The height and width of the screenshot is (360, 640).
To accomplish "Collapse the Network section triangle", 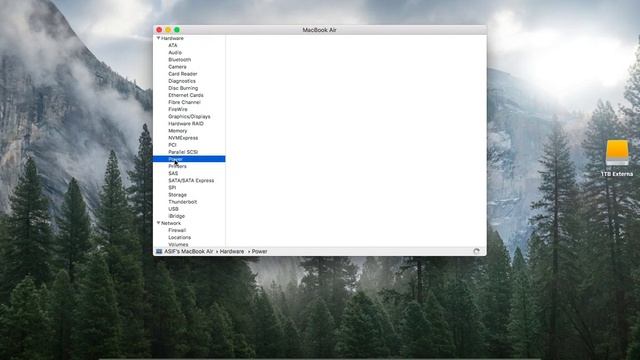I will click(x=158, y=223).
